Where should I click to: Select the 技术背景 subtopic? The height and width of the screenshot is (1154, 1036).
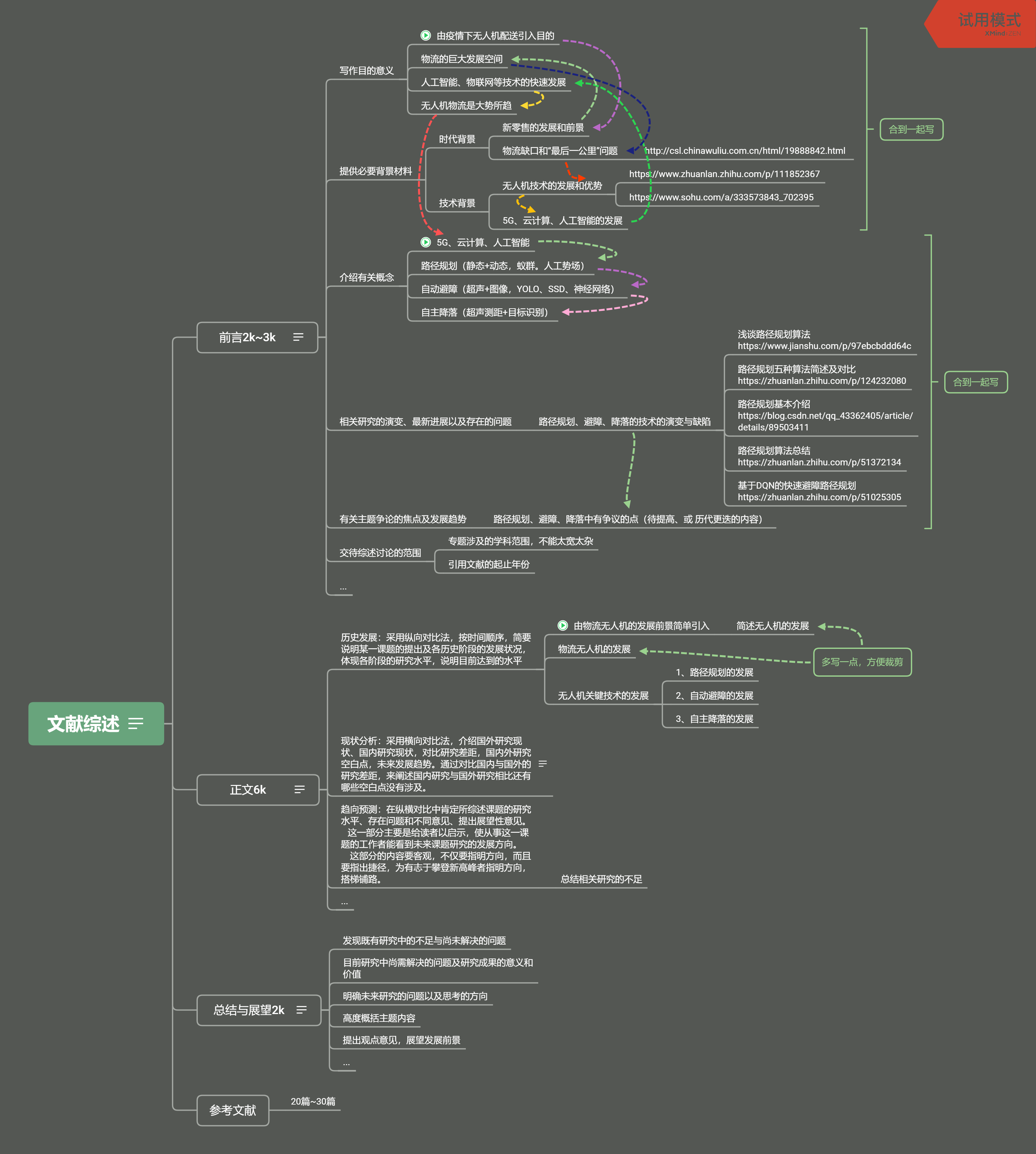(x=456, y=203)
